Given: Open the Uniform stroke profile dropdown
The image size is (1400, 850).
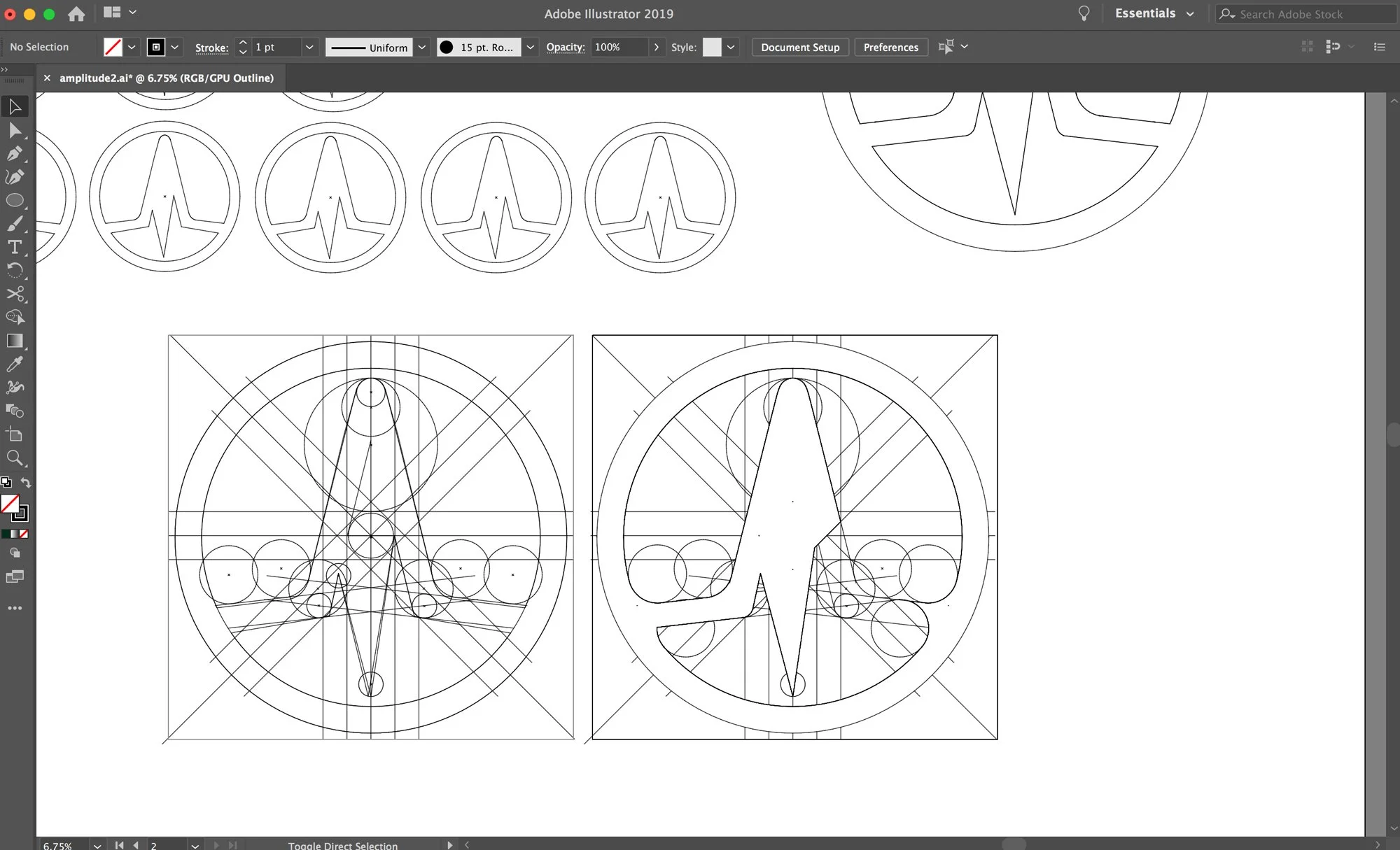Looking at the screenshot, I should pyautogui.click(x=421, y=47).
